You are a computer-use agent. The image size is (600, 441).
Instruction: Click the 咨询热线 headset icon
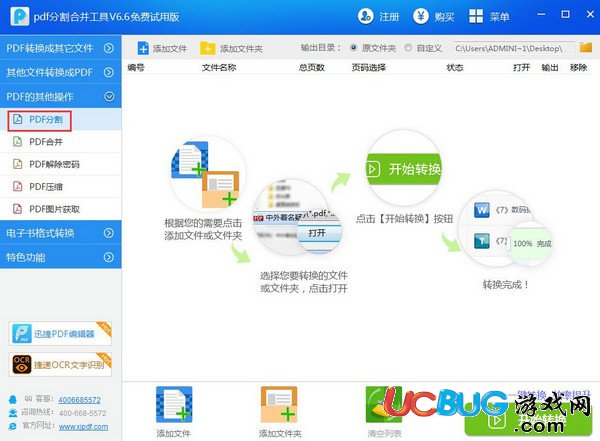(x=13, y=413)
